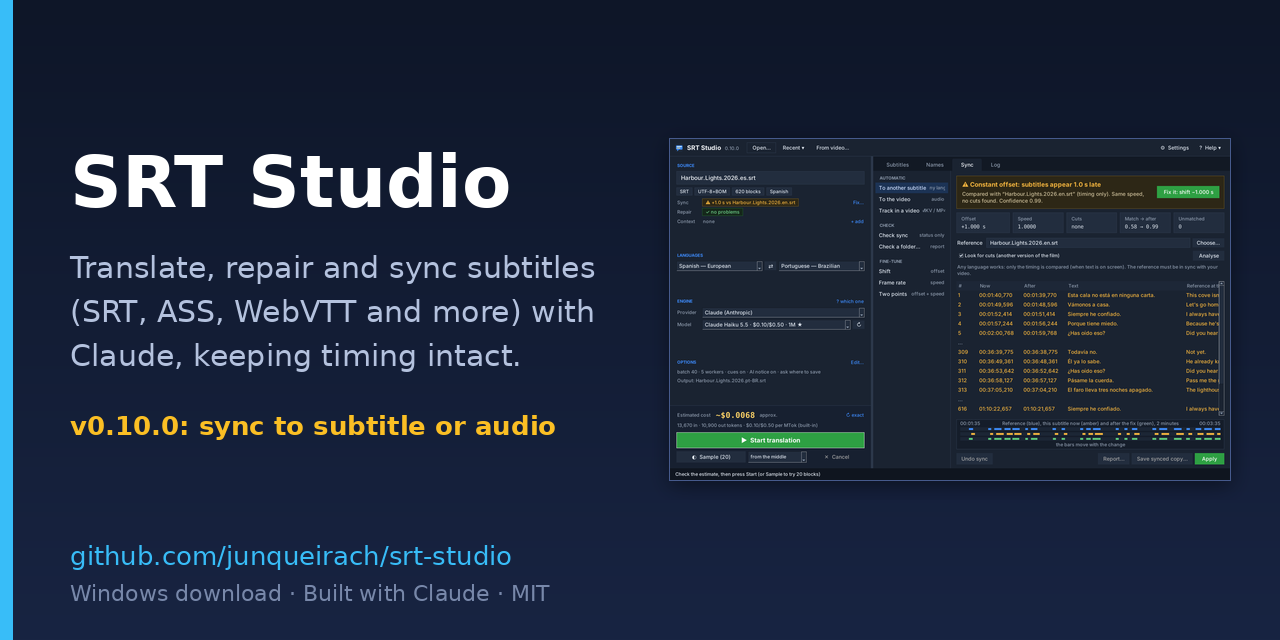
Task: Click the timing comparison bars timeline
Action: (1090, 433)
